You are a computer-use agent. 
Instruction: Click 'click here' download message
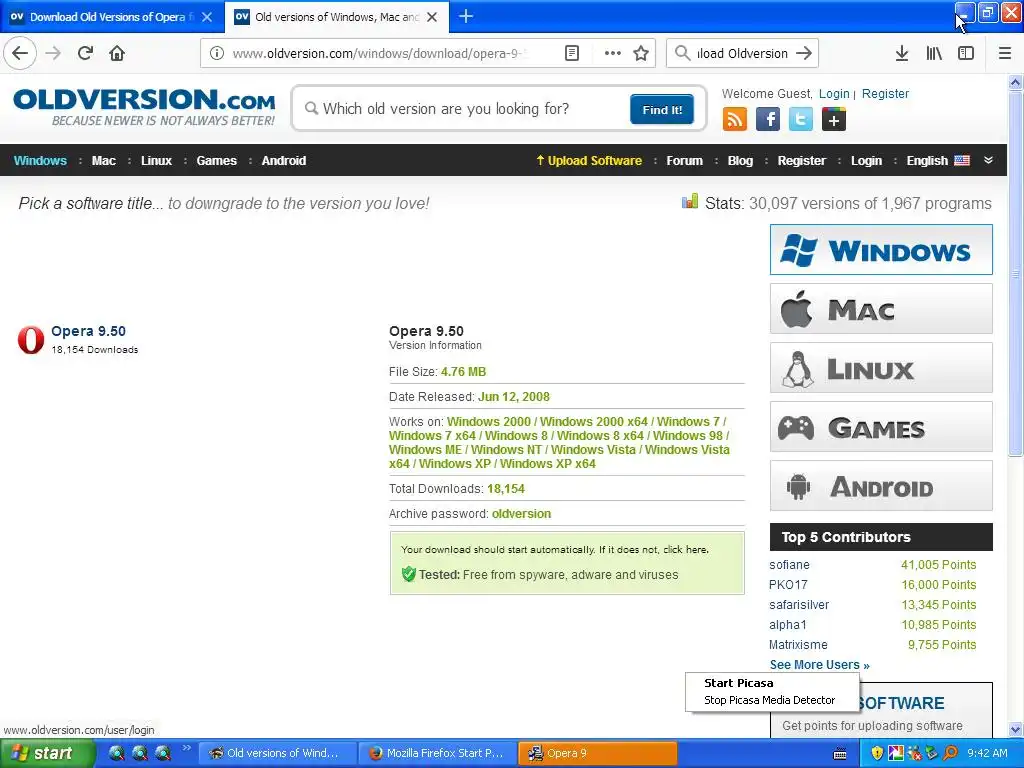[685, 549]
